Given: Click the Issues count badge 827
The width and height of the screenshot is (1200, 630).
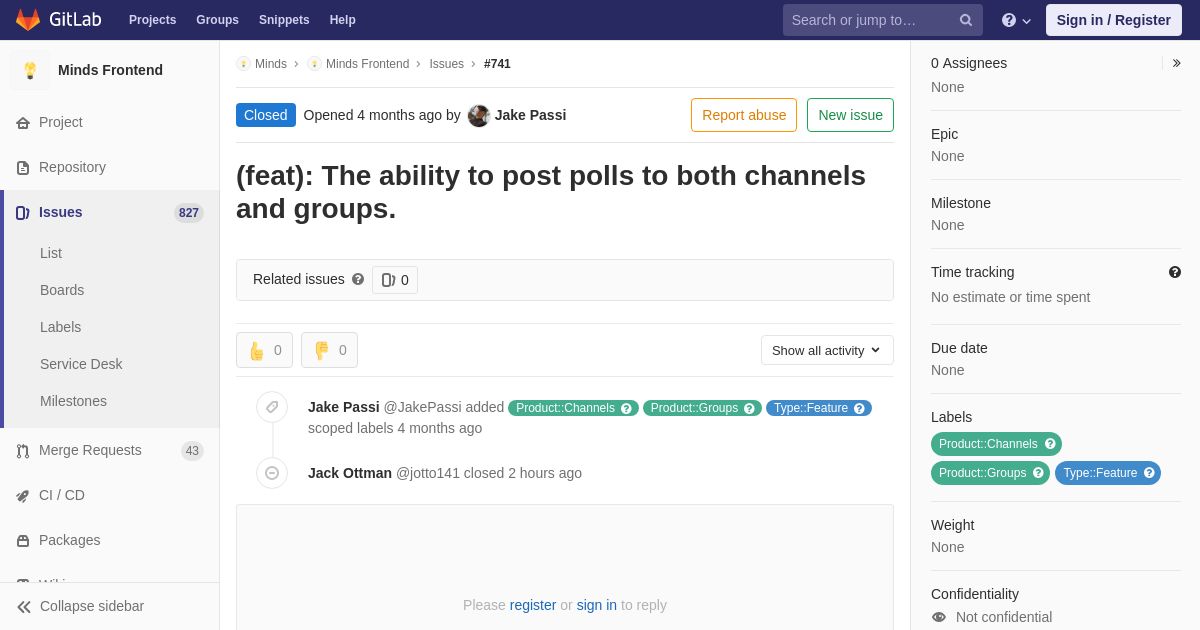Looking at the screenshot, I should (189, 213).
